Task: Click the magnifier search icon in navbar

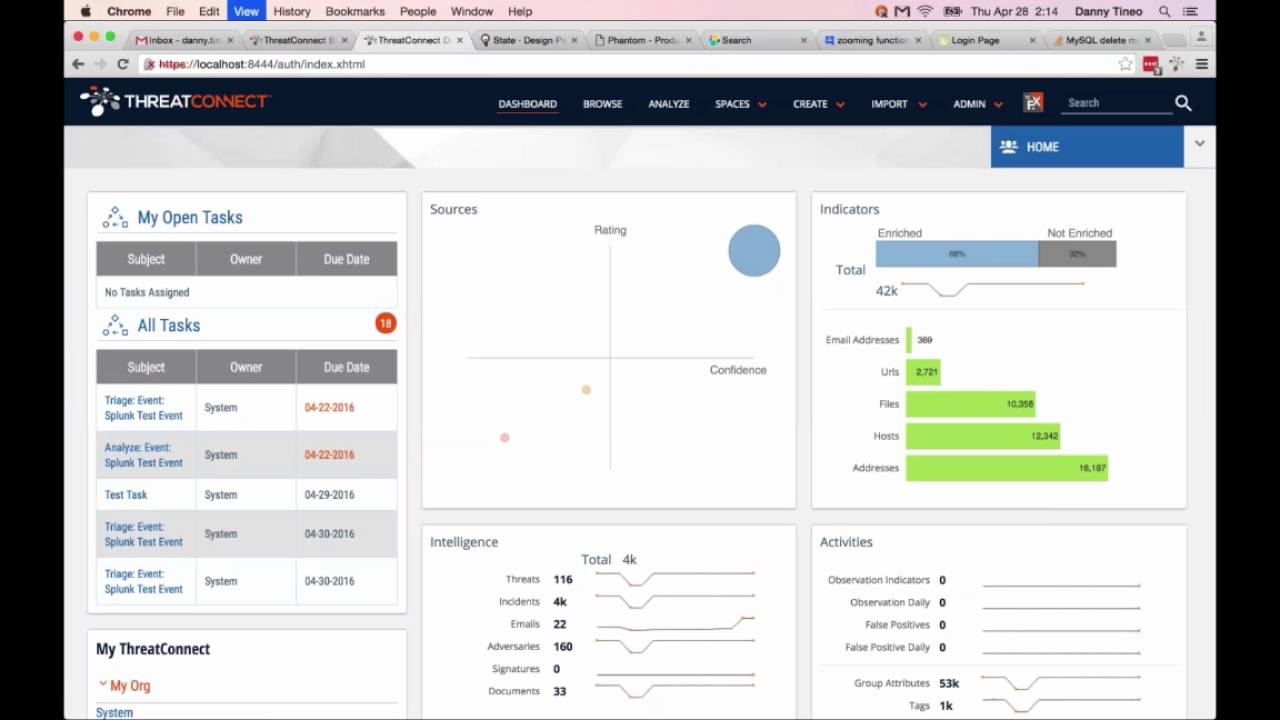Action: coord(1183,103)
